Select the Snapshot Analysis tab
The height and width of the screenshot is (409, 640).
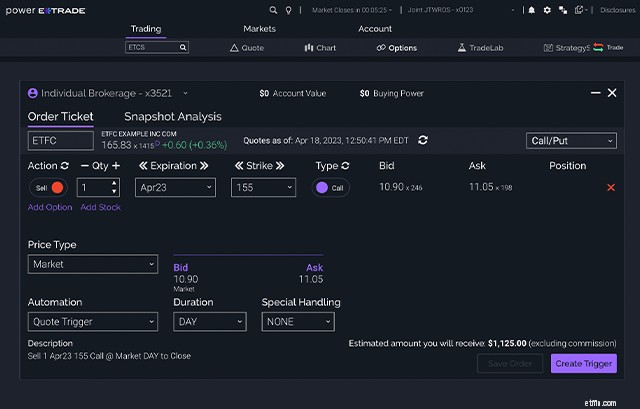173,117
